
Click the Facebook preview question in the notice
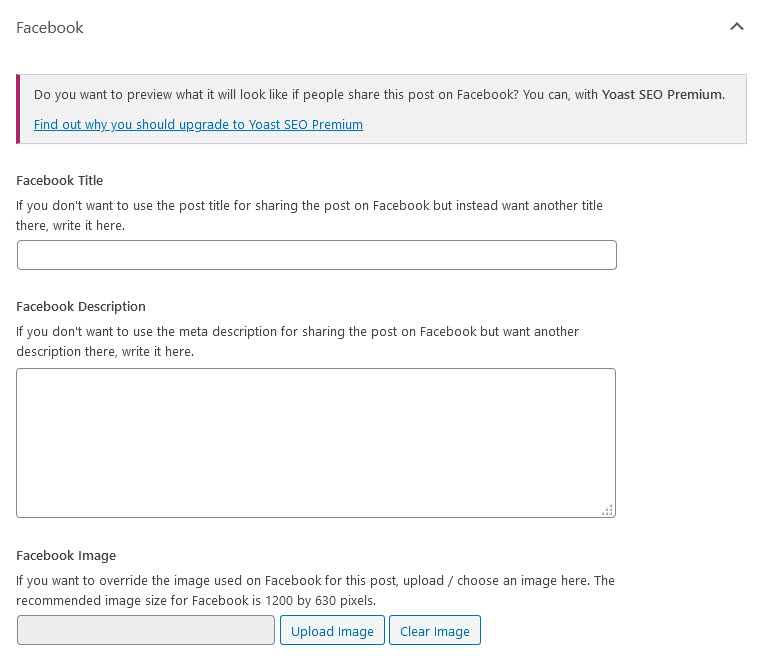[300, 95]
